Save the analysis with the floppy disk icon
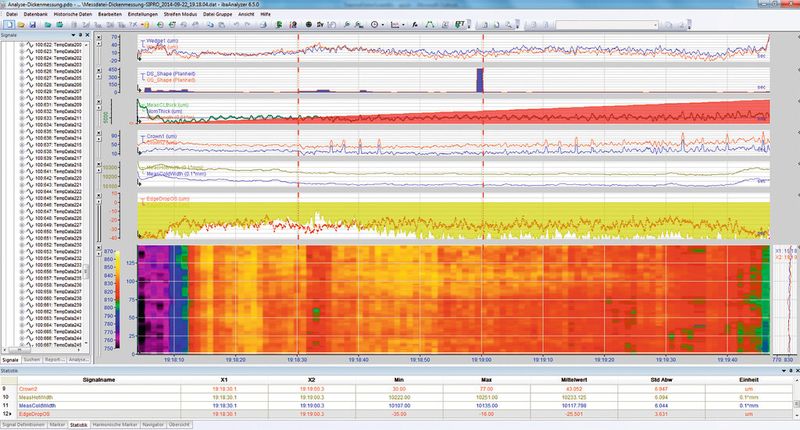The image size is (800, 430). click(33, 24)
